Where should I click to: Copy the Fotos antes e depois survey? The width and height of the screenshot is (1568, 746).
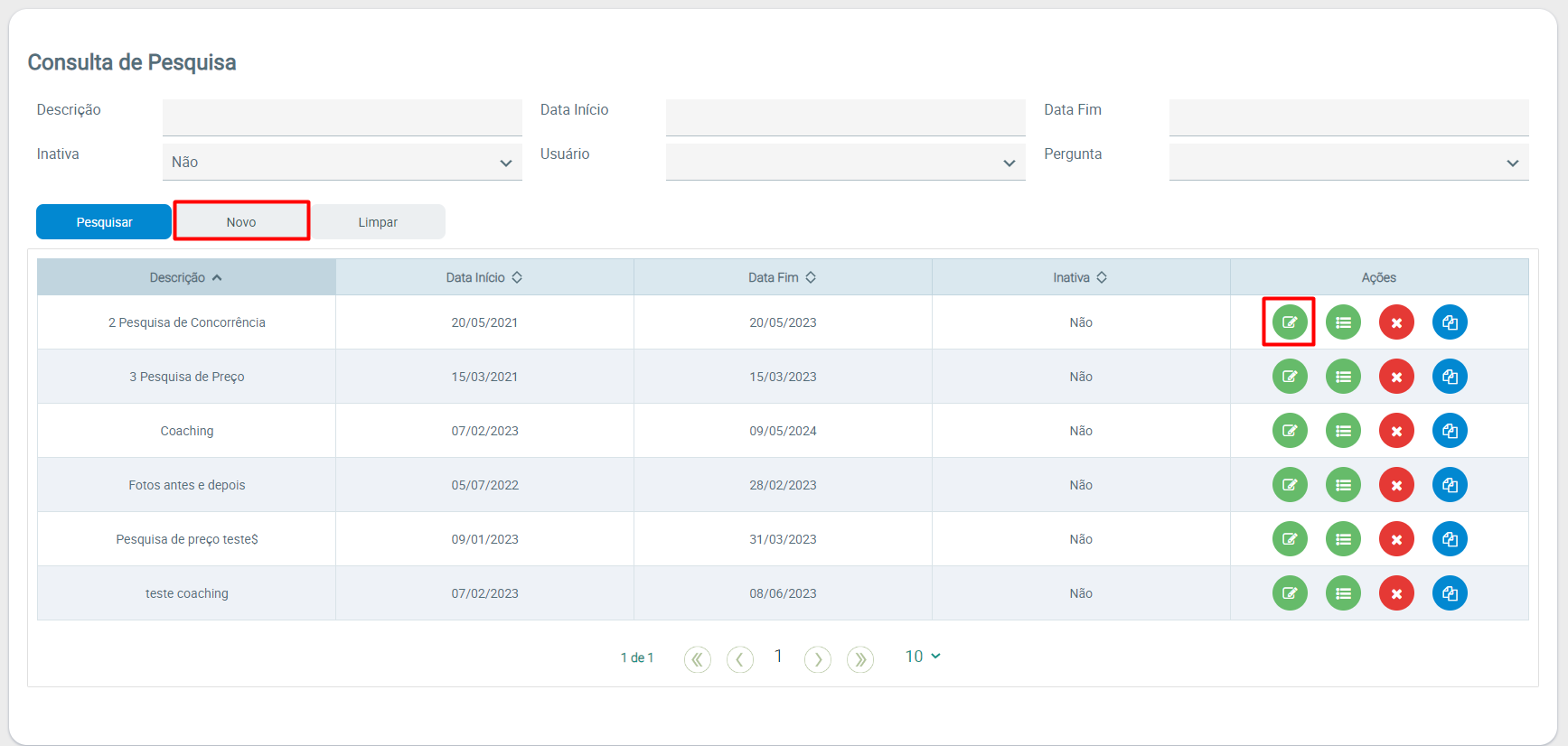coord(1450,485)
